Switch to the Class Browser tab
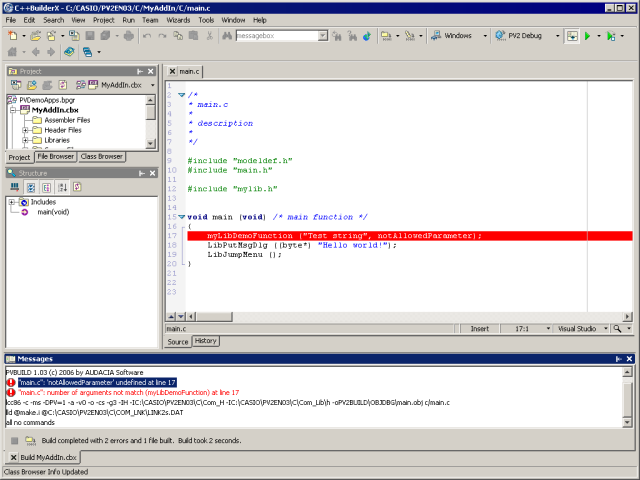The width and height of the screenshot is (640, 480). [101, 157]
